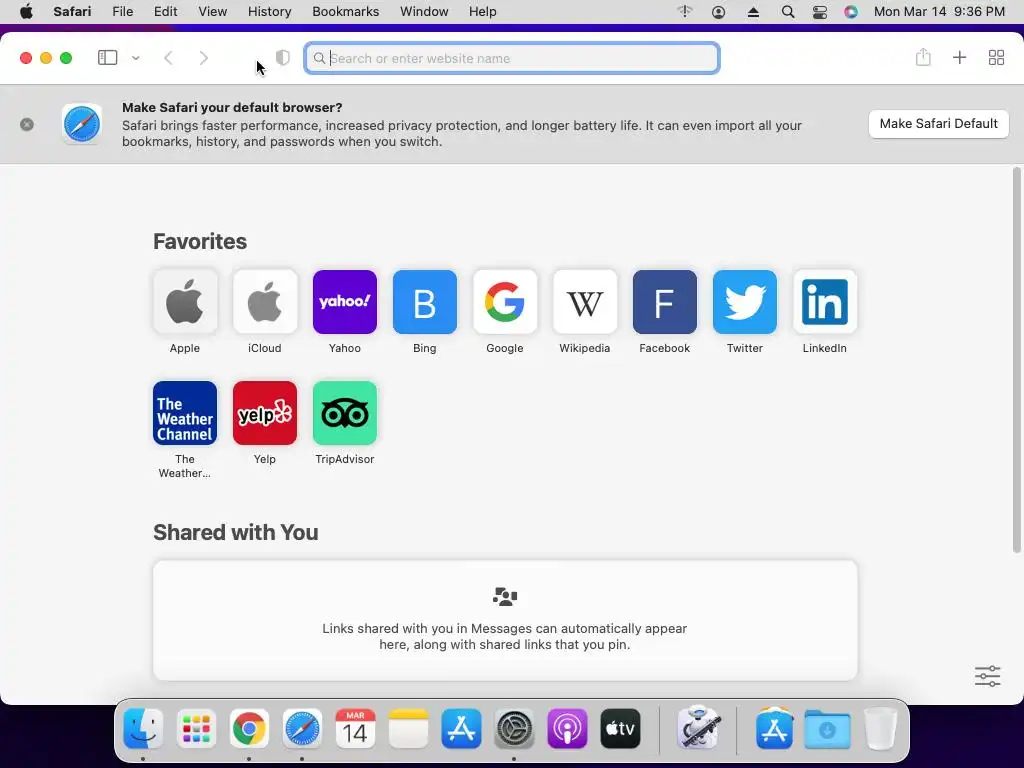
Task: Open Launchpad from the Dock
Action: 196,728
